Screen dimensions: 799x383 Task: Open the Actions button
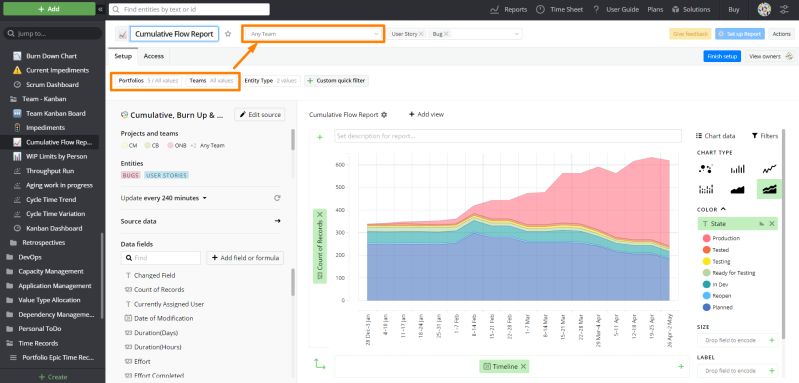point(781,34)
